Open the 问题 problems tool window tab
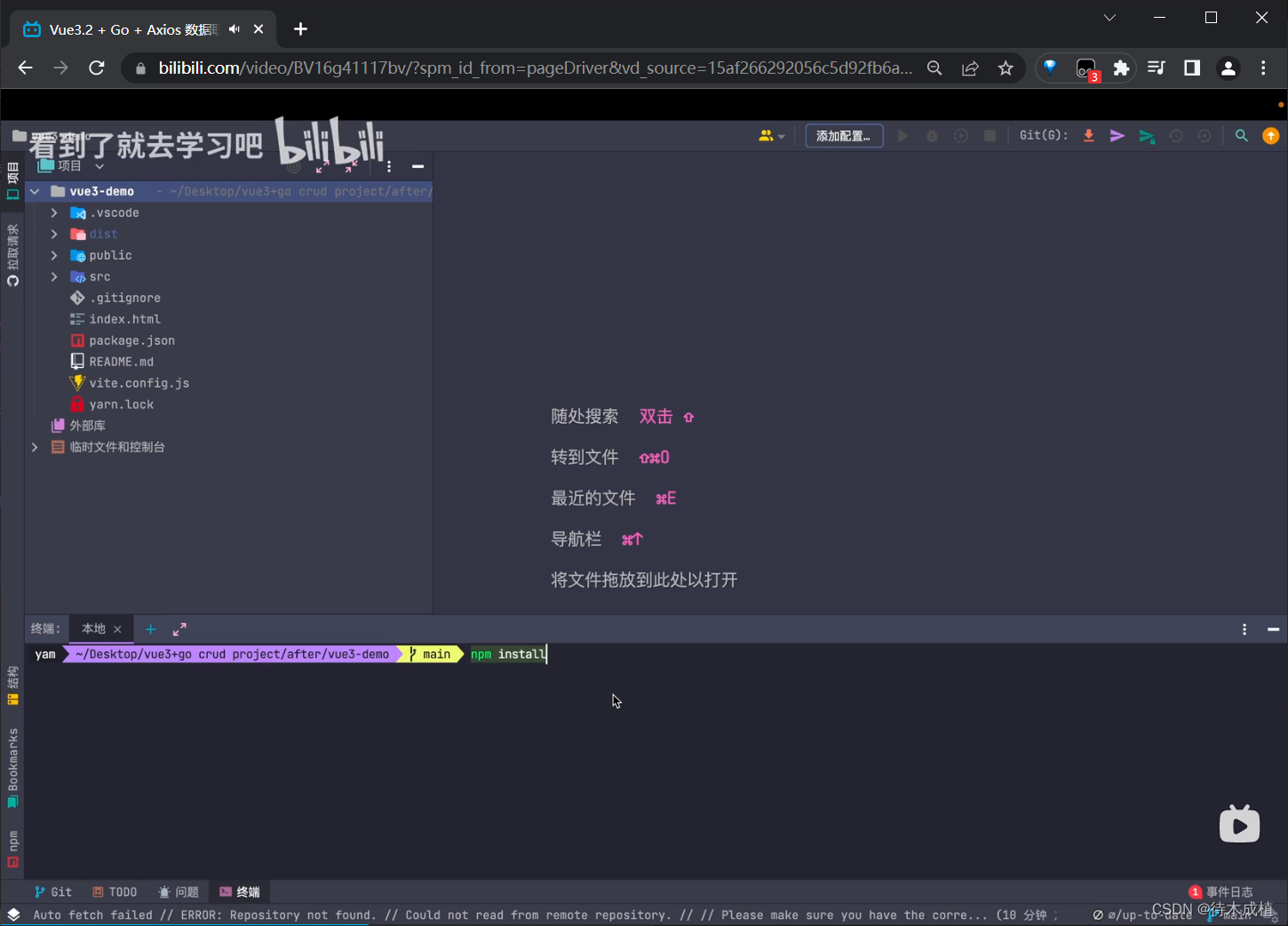Screen dimensions: 1288x926 click(x=179, y=892)
